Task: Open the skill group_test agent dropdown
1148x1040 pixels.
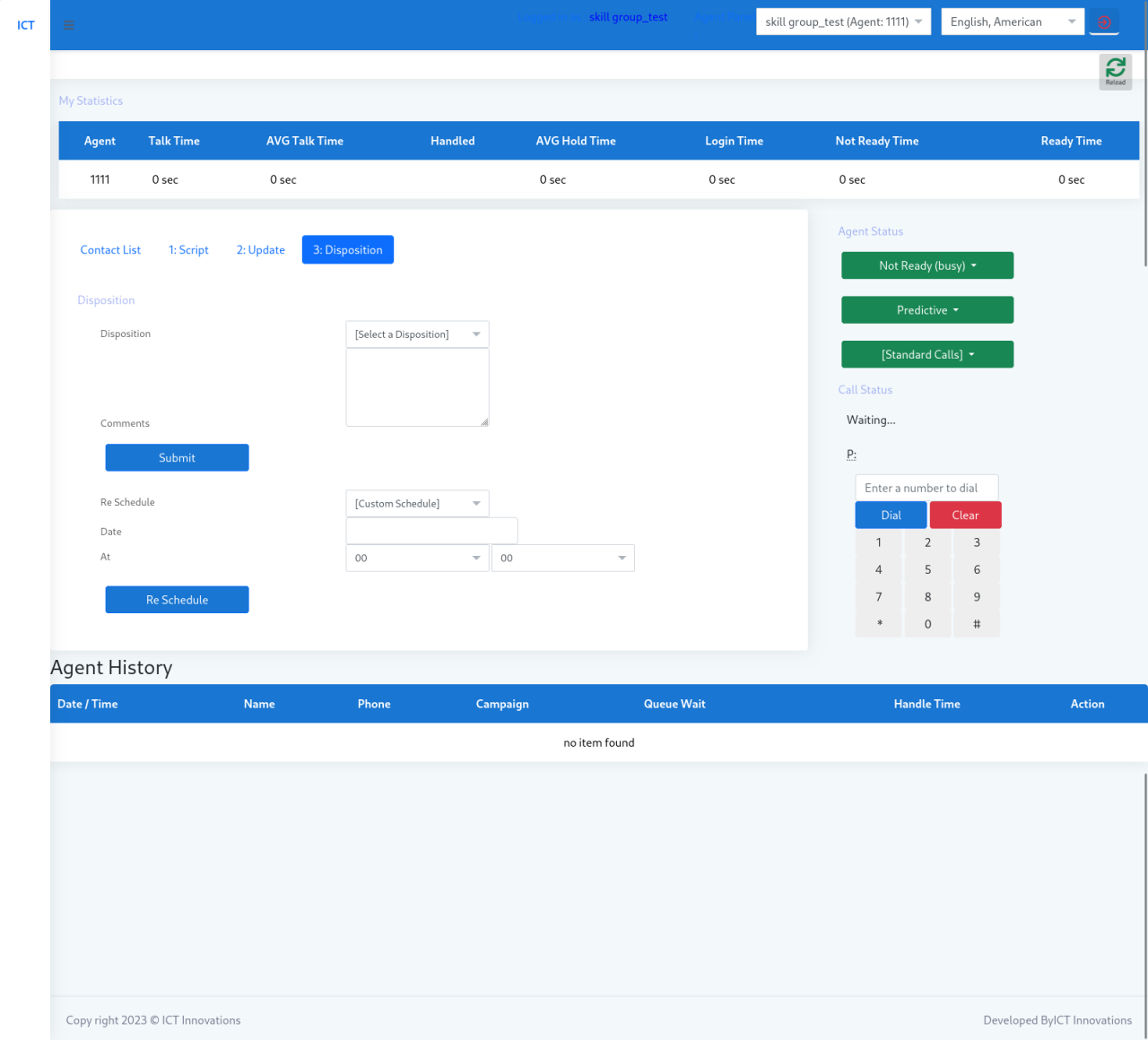Action: (842, 21)
